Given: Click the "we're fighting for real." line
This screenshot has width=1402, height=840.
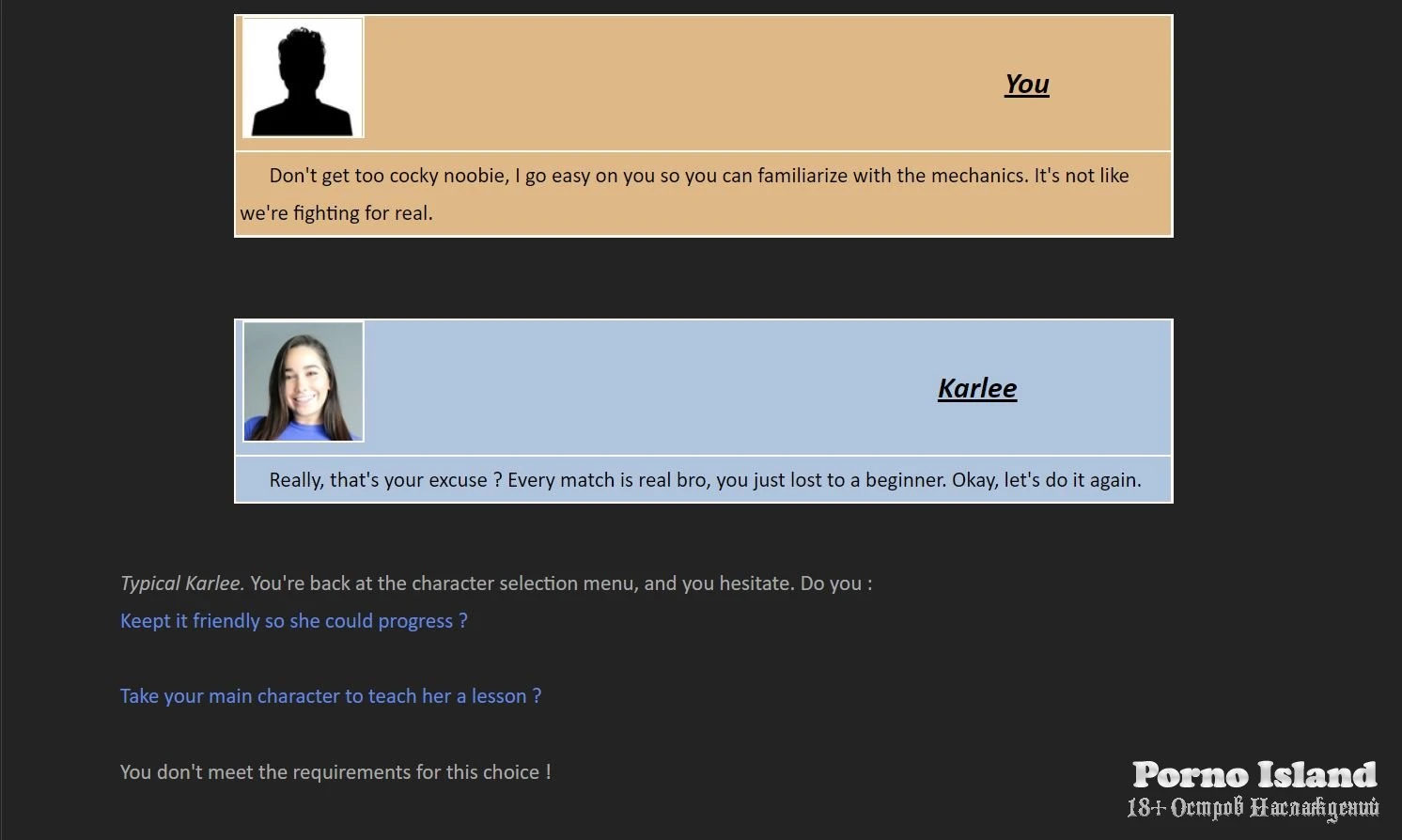Looking at the screenshot, I should coord(336,213).
